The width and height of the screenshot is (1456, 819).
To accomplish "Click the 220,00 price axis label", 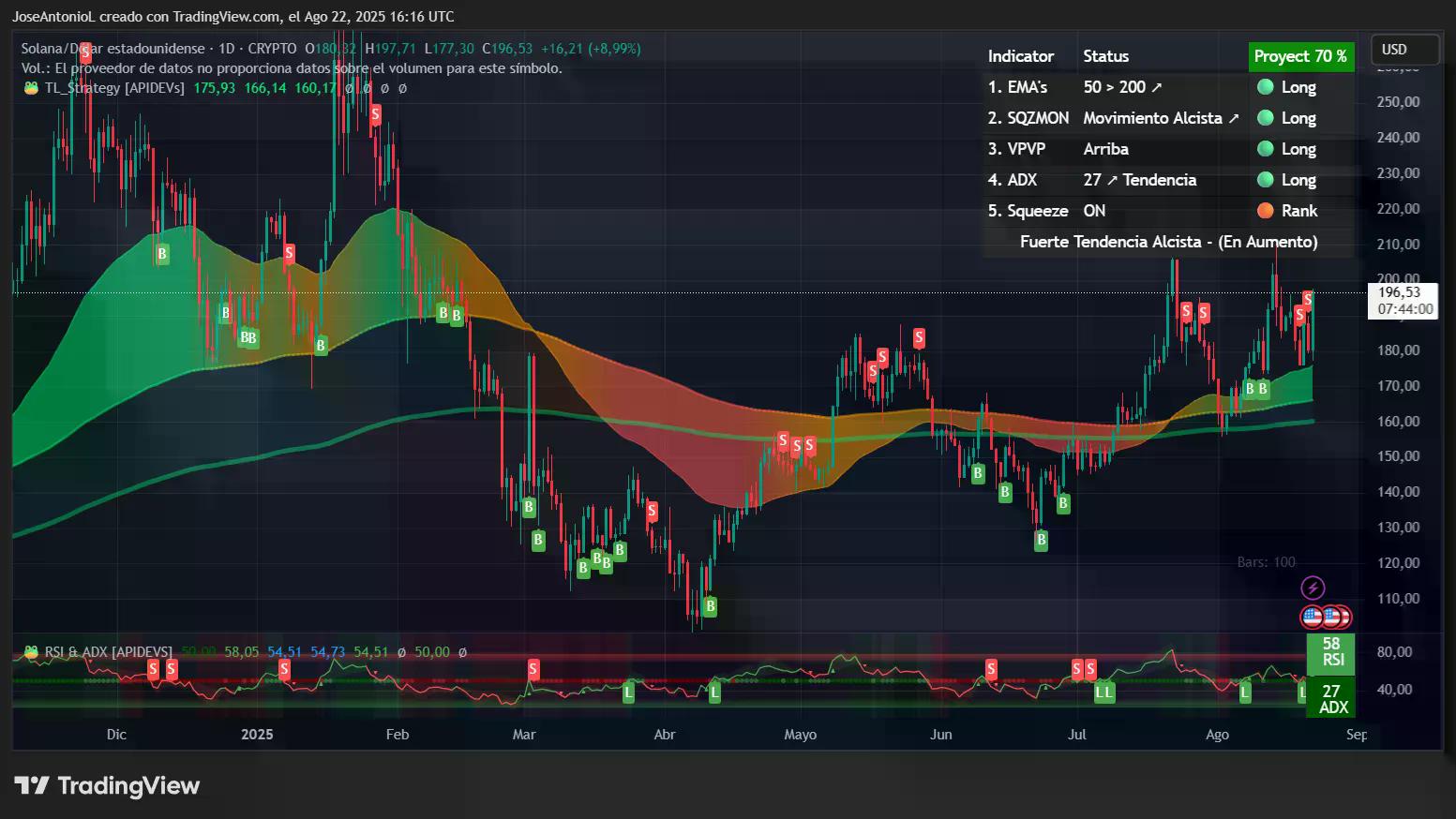I will point(1398,209).
